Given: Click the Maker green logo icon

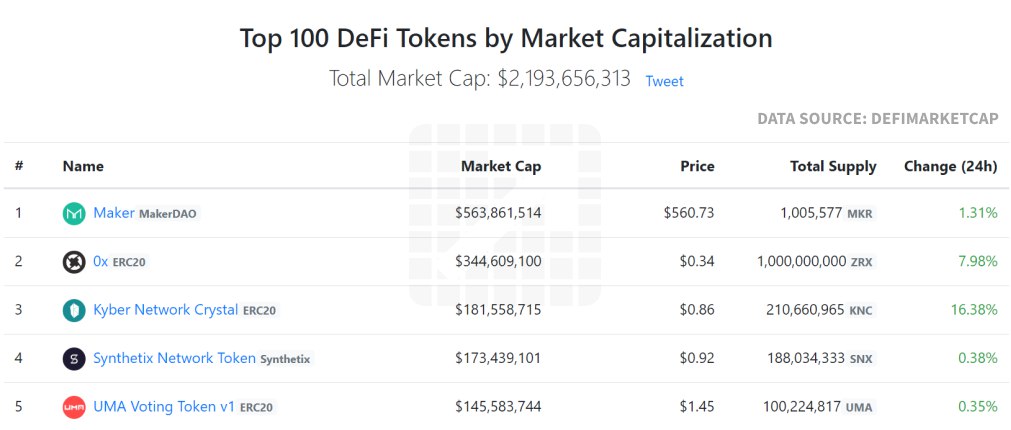Looking at the screenshot, I should [74, 213].
